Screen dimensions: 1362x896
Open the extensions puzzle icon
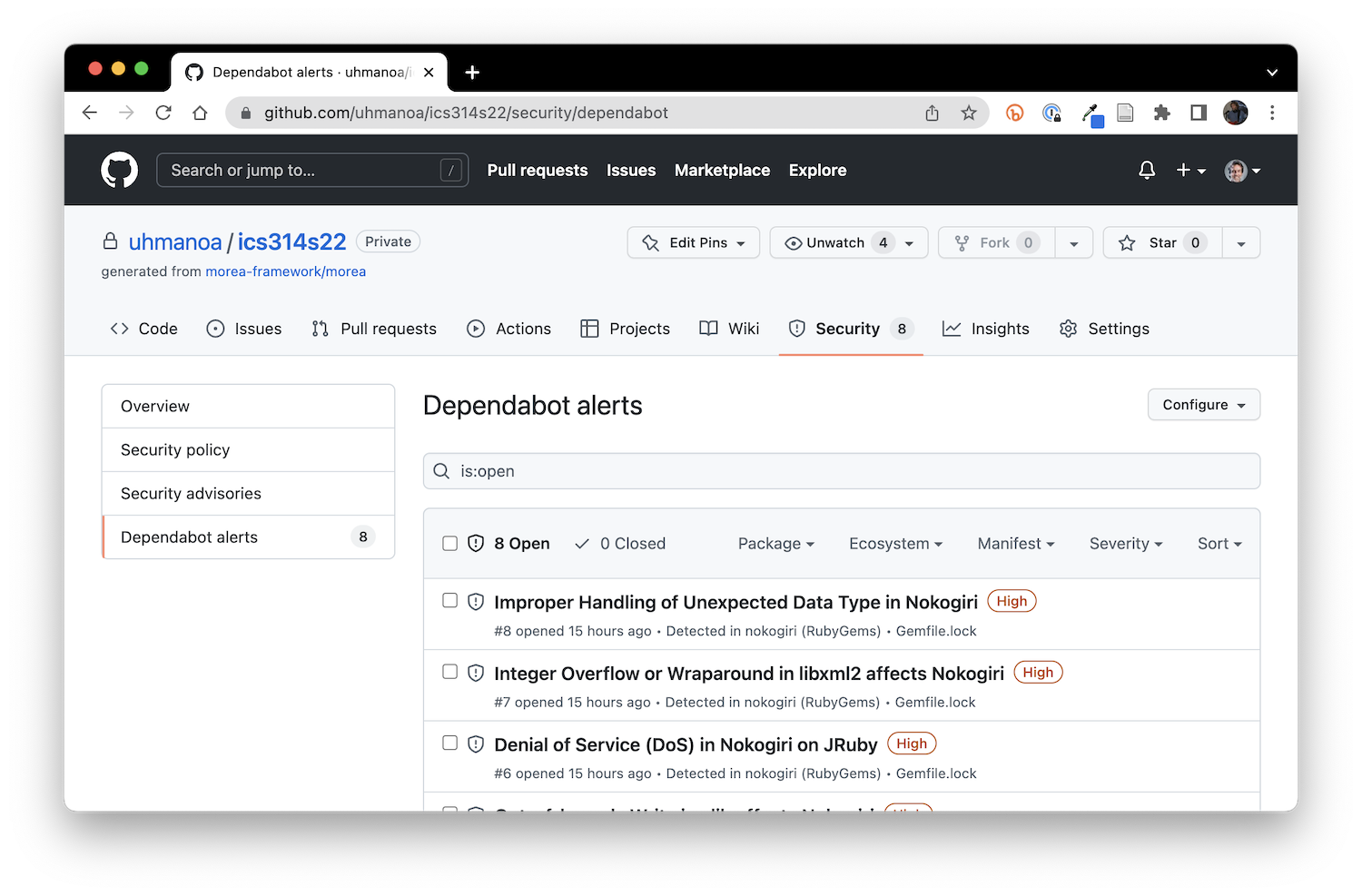(x=1161, y=113)
